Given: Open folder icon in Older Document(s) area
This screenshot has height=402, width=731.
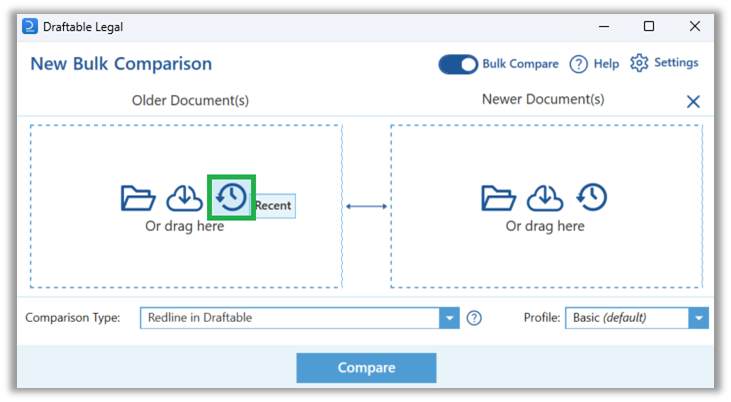Looking at the screenshot, I should tap(138, 198).
